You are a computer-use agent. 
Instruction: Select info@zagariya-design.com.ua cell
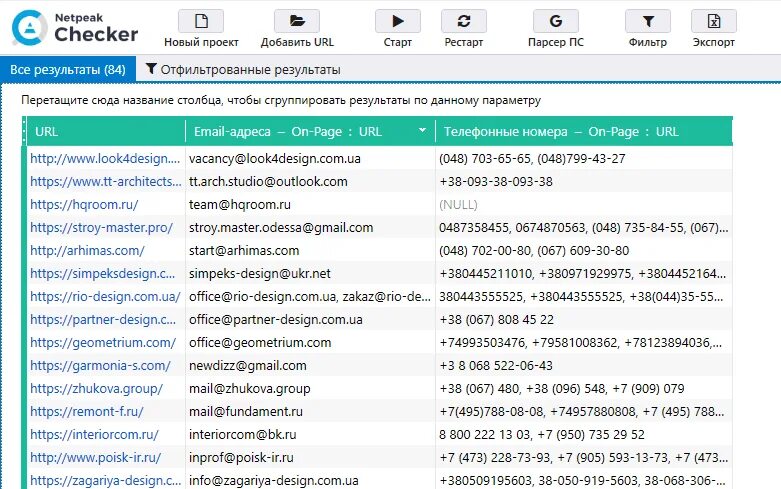click(x=310, y=480)
